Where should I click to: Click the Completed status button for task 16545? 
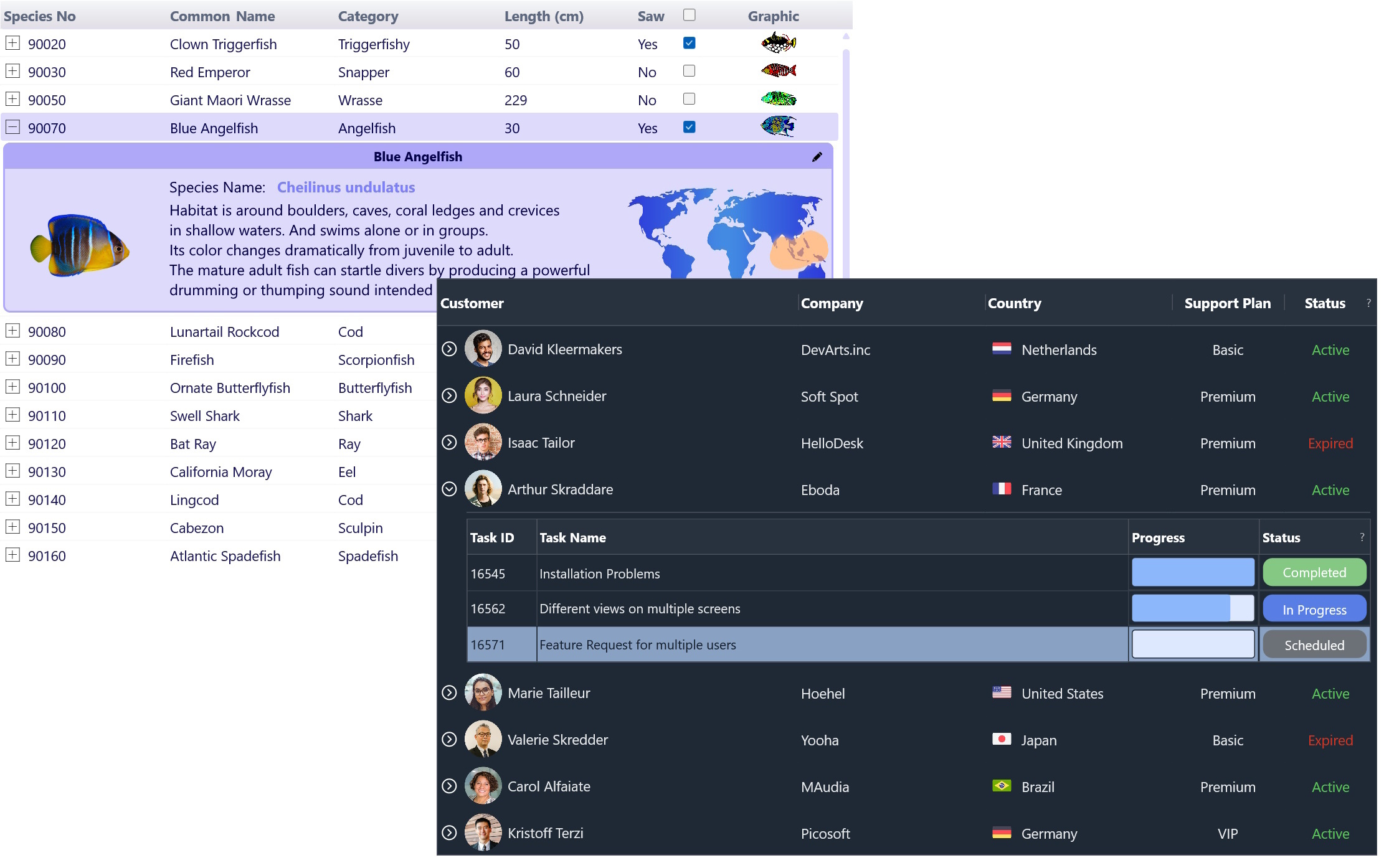[1314, 572]
